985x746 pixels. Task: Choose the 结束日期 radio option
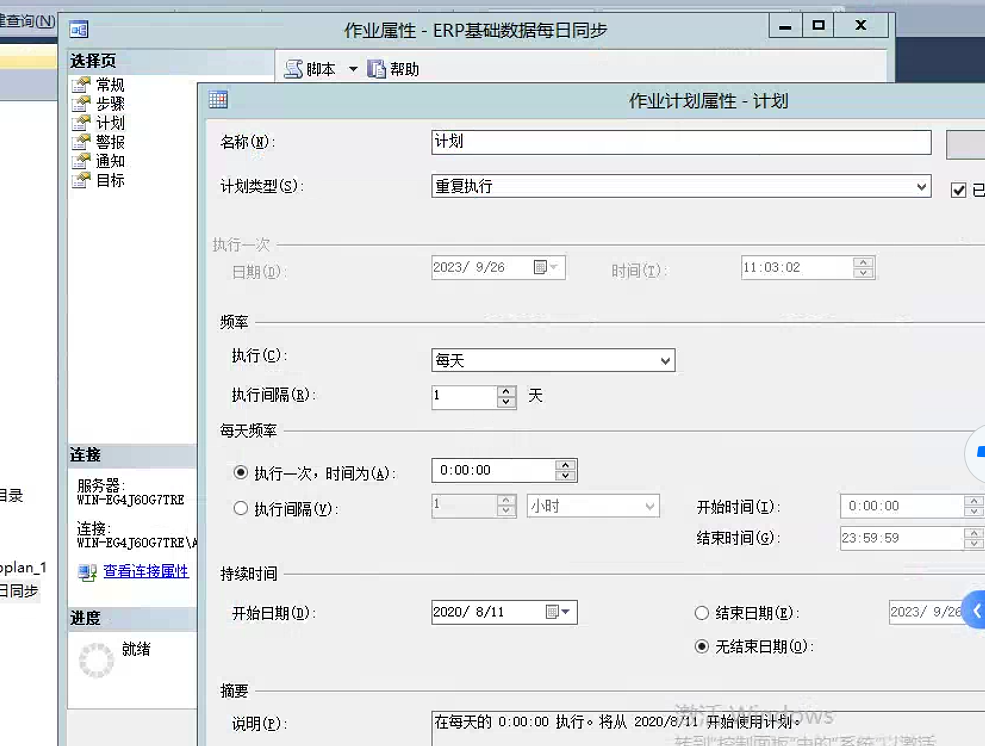tap(702, 612)
